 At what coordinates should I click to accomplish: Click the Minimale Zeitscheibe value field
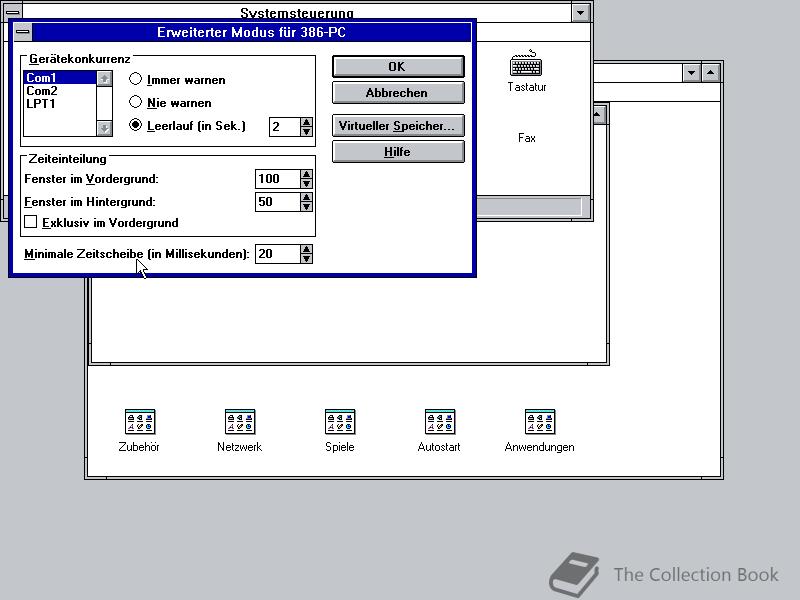click(x=278, y=254)
